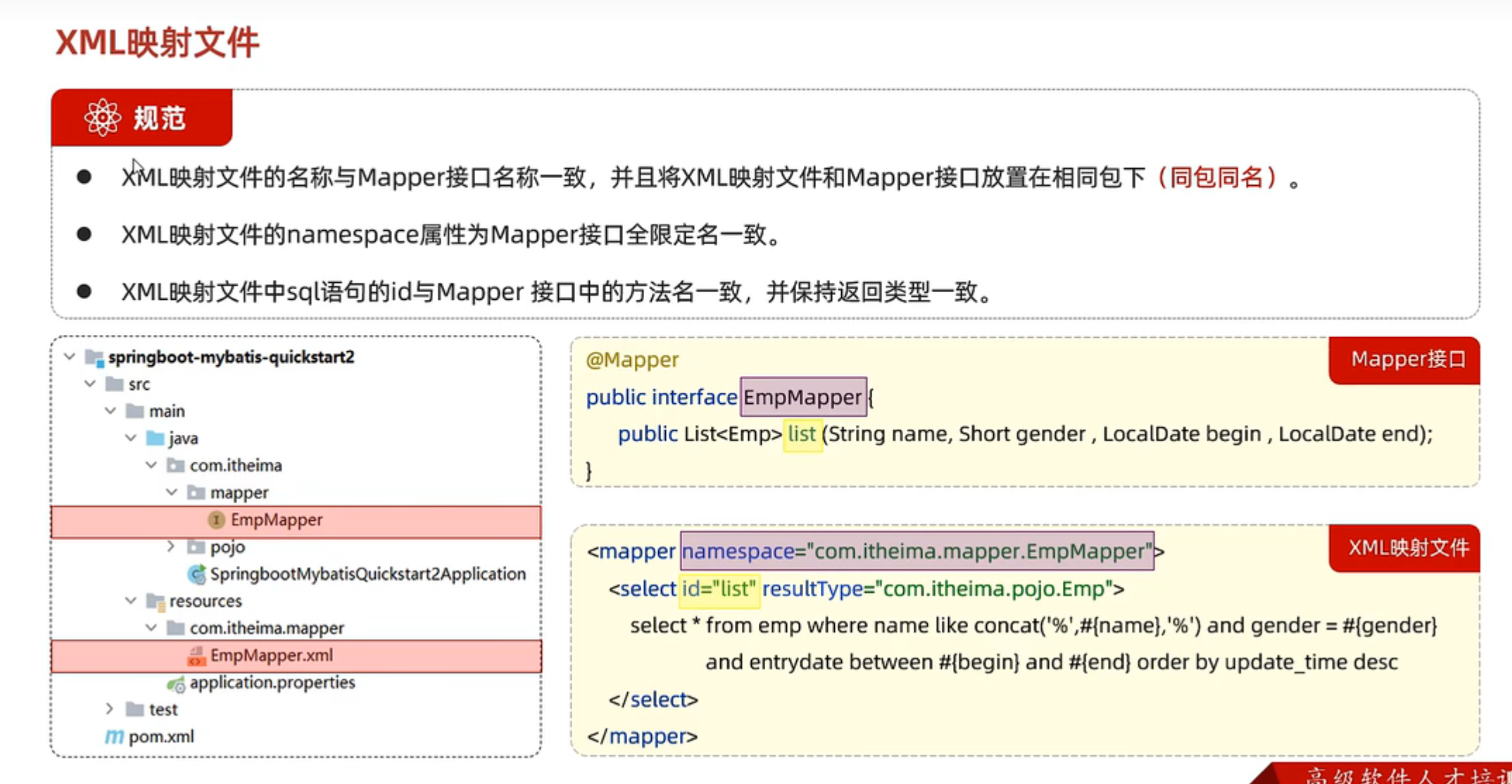
Task: Click the resources folder icon
Action: tap(155, 601)
